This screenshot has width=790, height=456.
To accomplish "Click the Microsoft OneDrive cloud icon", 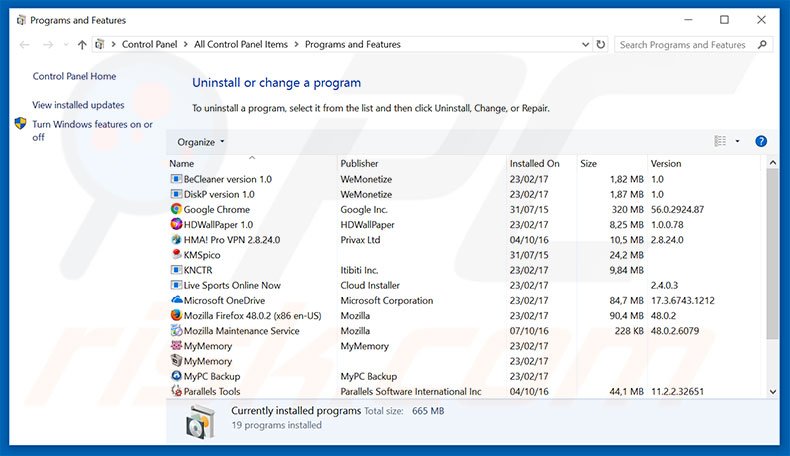I will tap(176, 300).
